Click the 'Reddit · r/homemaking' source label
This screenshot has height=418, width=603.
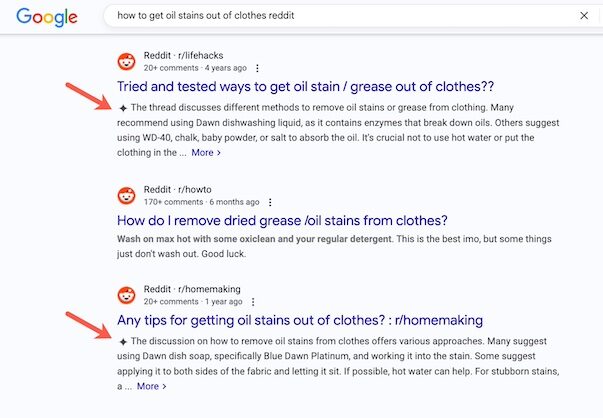point(195,288)
